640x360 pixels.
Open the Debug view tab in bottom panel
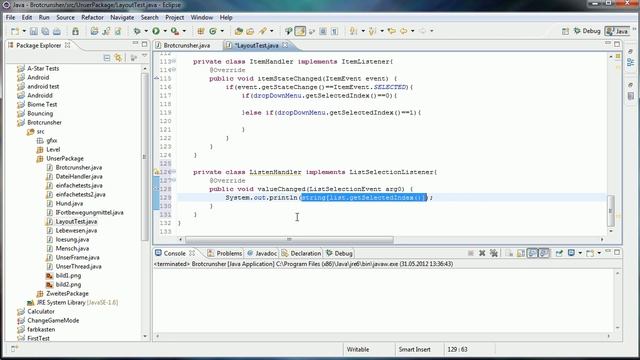coord(339,253)
